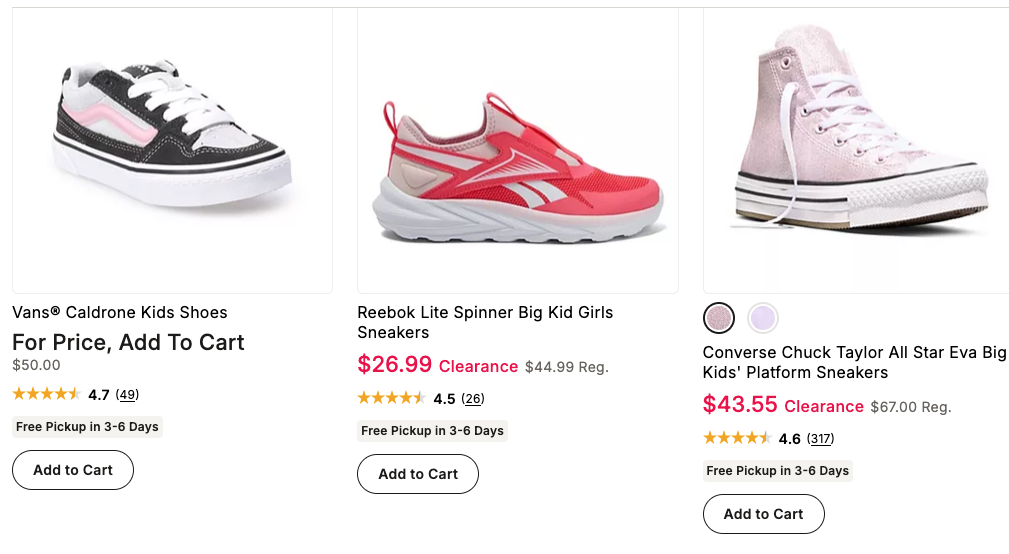
Task: Click the For Price, Add To Cart text
Action: 128,342
